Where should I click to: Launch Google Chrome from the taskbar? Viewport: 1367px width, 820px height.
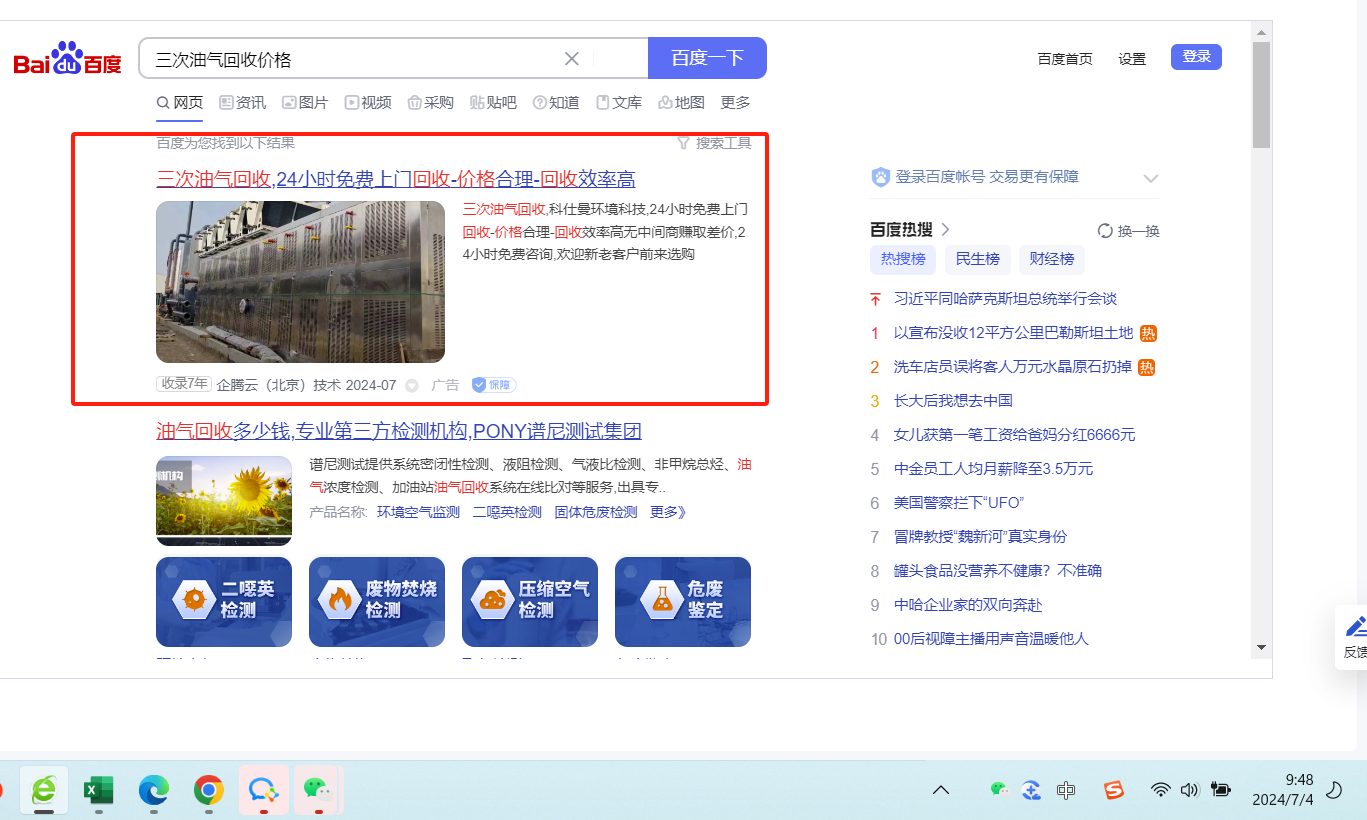point(208,790)
